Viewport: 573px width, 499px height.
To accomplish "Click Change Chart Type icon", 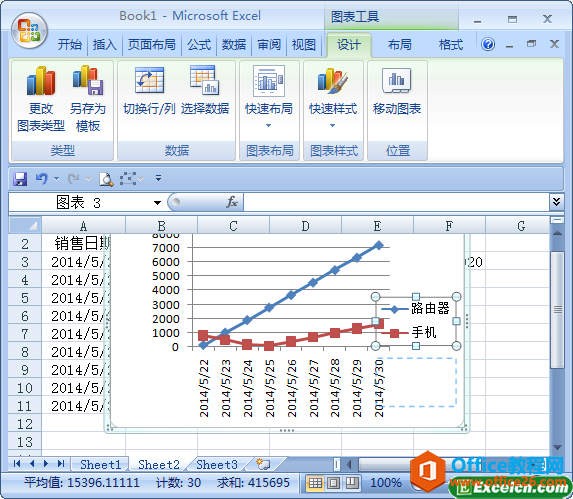I will coord(41,81).
